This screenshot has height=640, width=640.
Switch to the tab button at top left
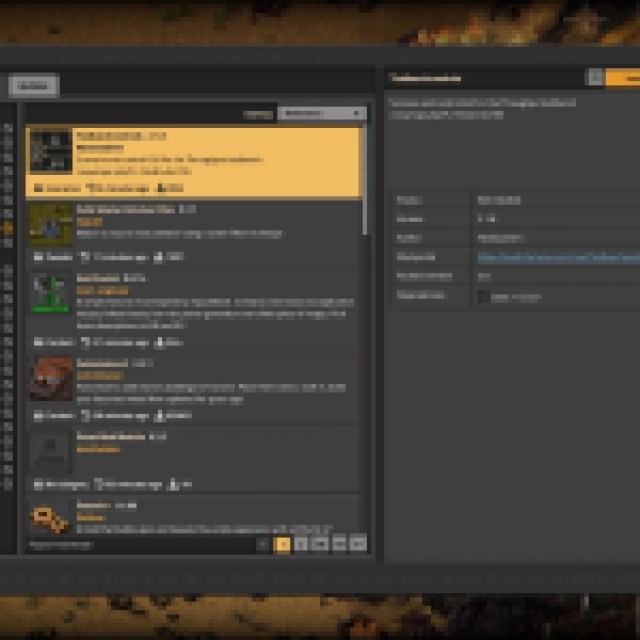(x=34, y=86)
